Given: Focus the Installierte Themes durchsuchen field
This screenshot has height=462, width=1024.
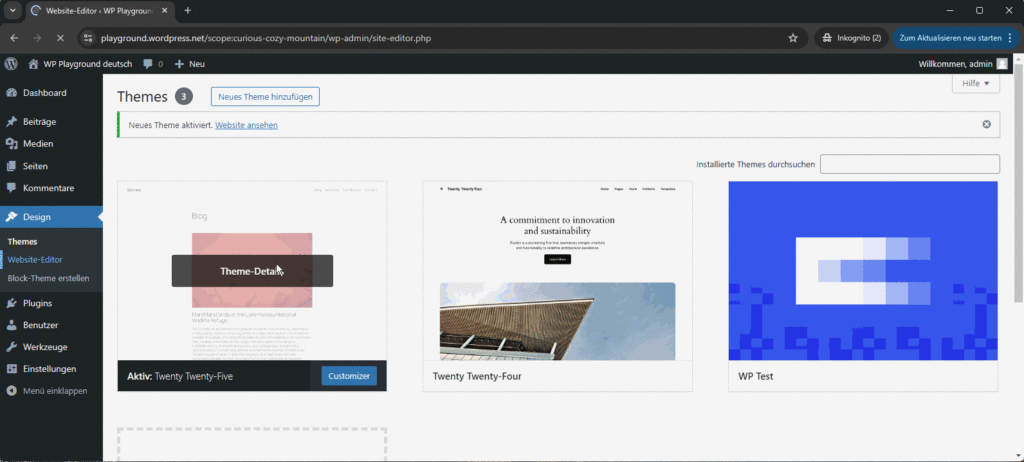Looking at the screenshot, I should pos(910,164).
